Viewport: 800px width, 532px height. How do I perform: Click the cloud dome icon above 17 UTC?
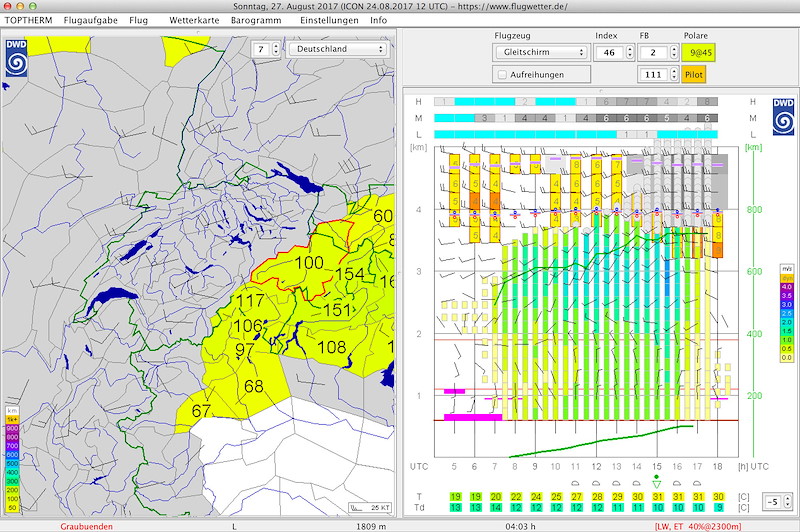(x=697, y=485)
